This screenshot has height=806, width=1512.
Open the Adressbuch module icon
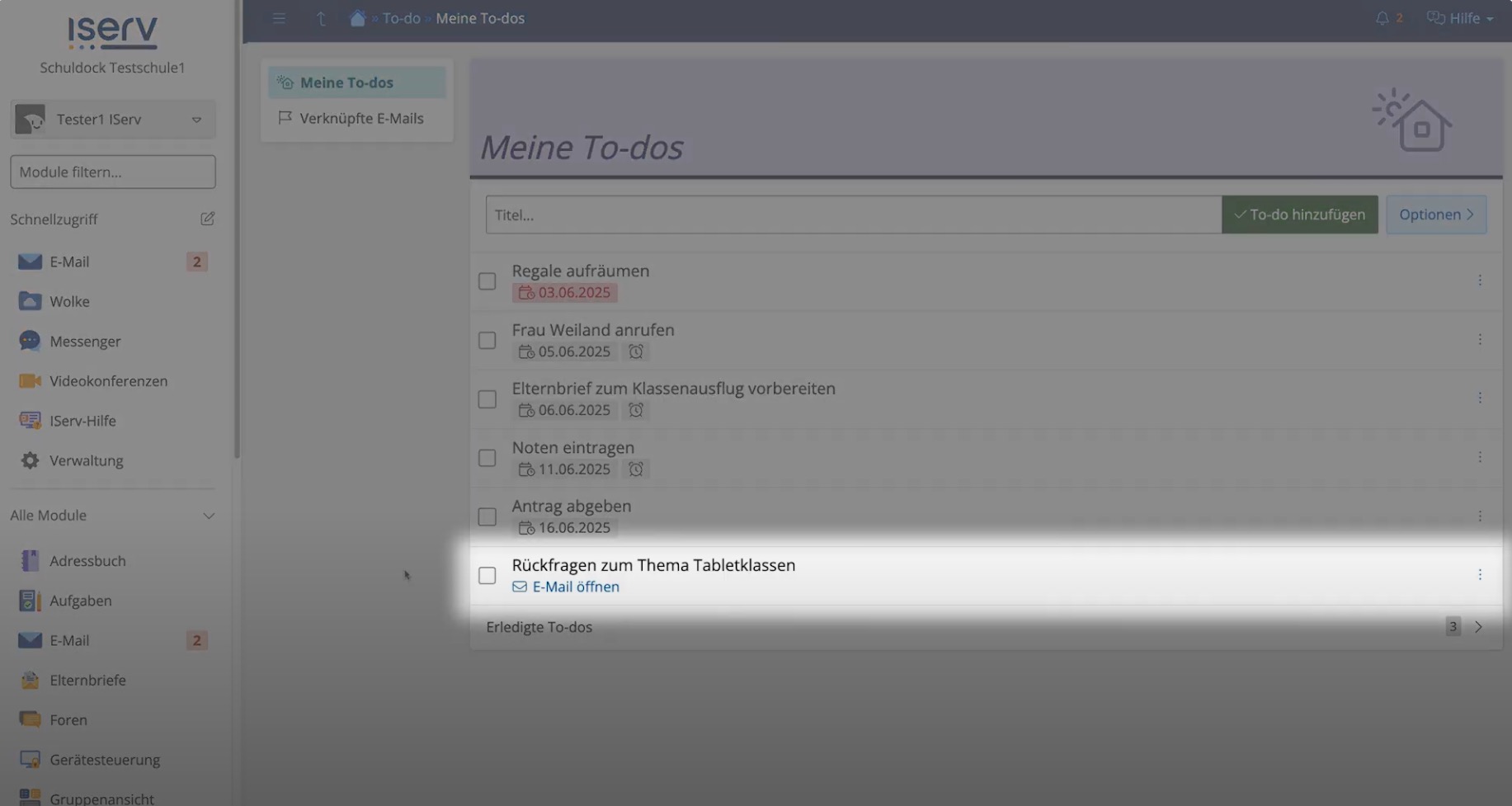coord(29,560)
